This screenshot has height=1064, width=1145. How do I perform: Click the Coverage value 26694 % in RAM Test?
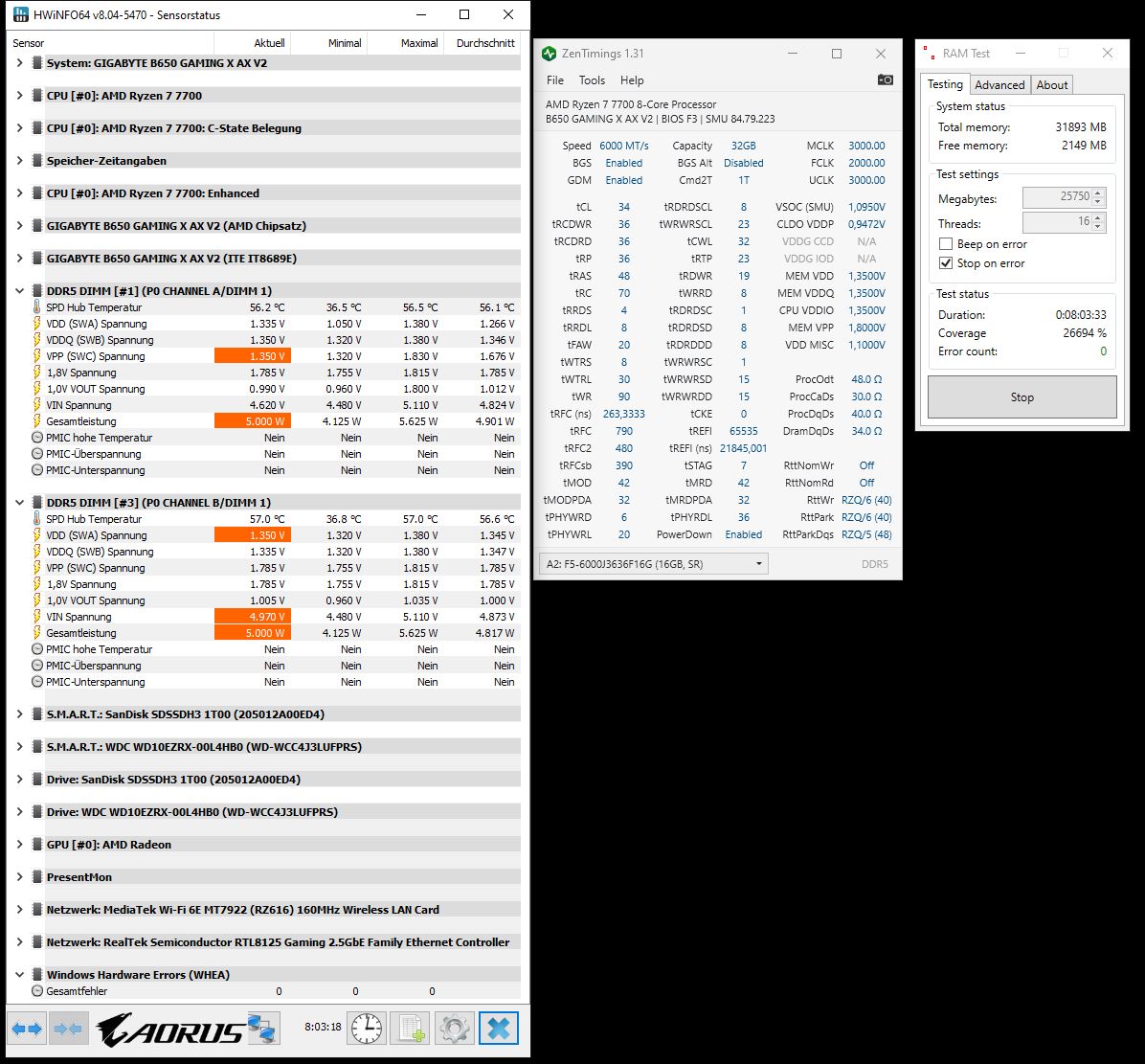1085,333
